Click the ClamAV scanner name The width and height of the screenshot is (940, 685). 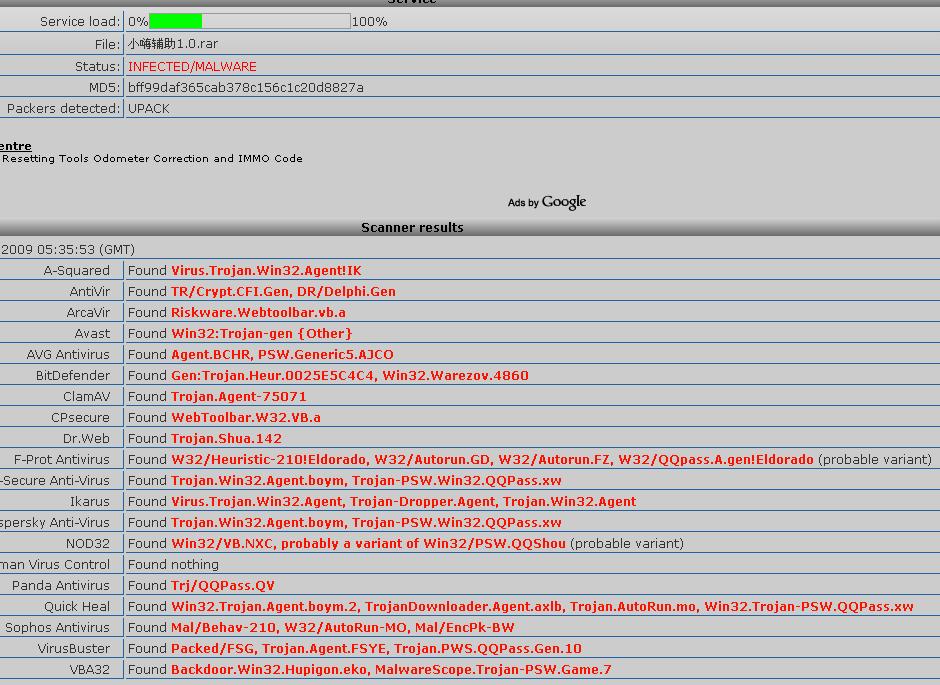click(87, 396)
